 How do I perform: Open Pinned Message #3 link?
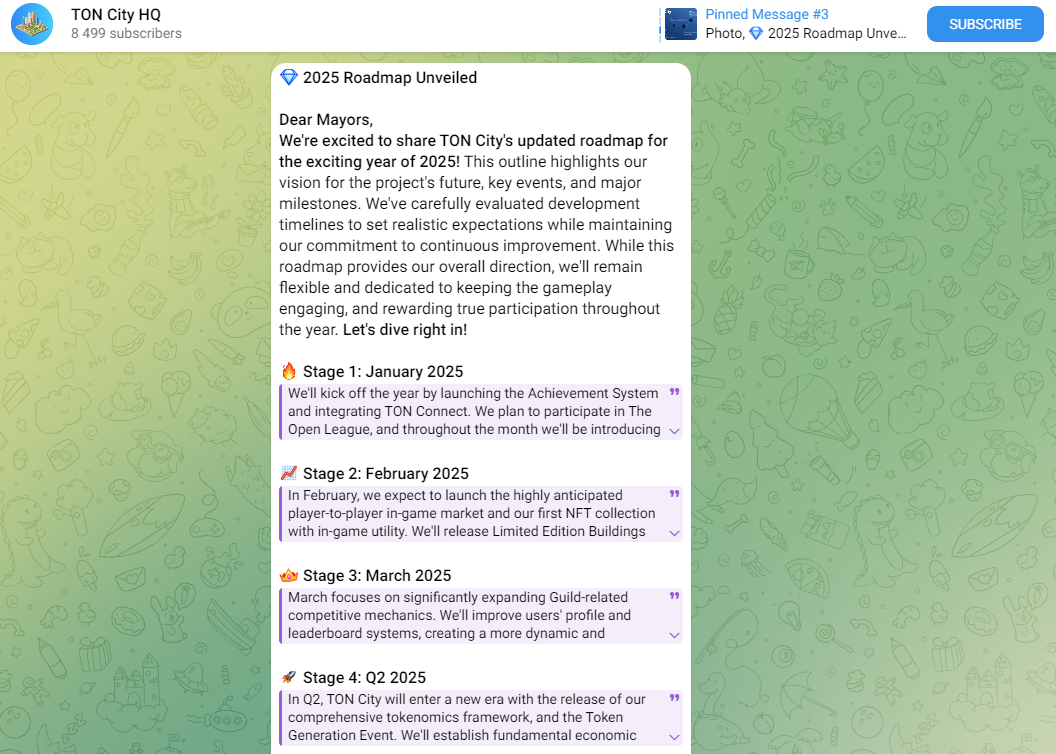click(x=766, y=14)
